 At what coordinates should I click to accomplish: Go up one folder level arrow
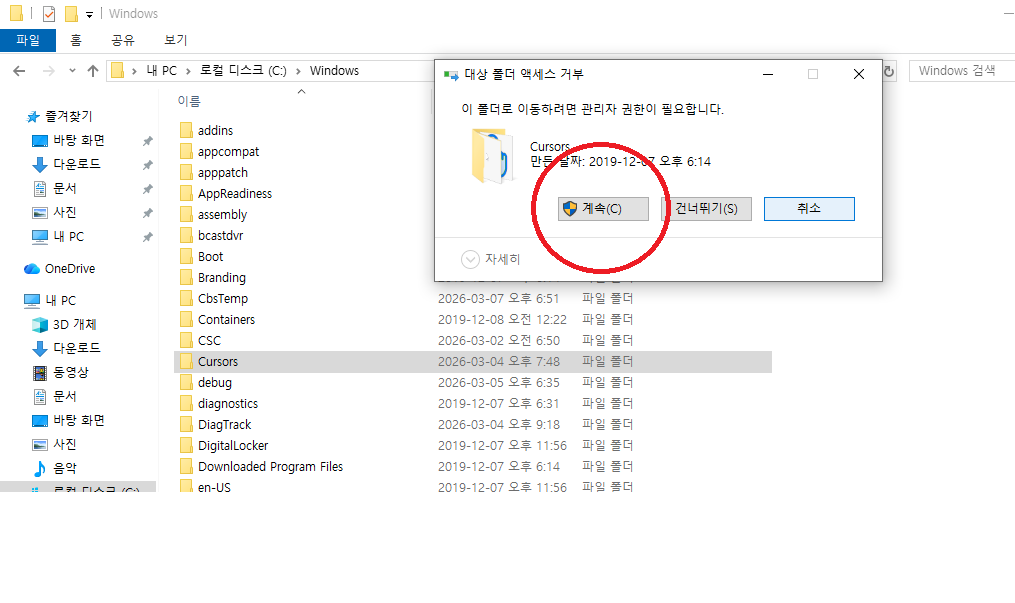click(93, 71)
